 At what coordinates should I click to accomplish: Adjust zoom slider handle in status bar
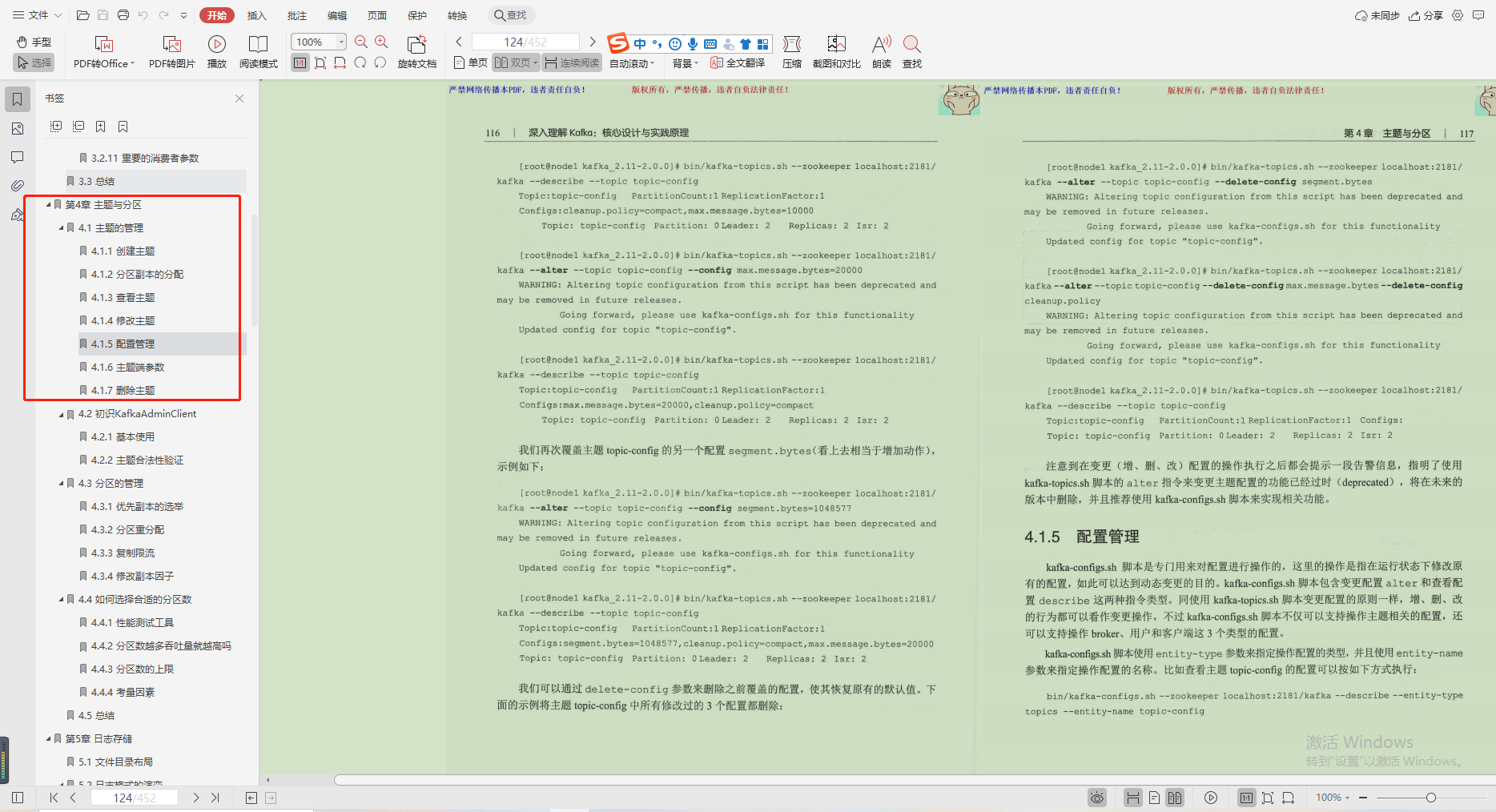1431,798
